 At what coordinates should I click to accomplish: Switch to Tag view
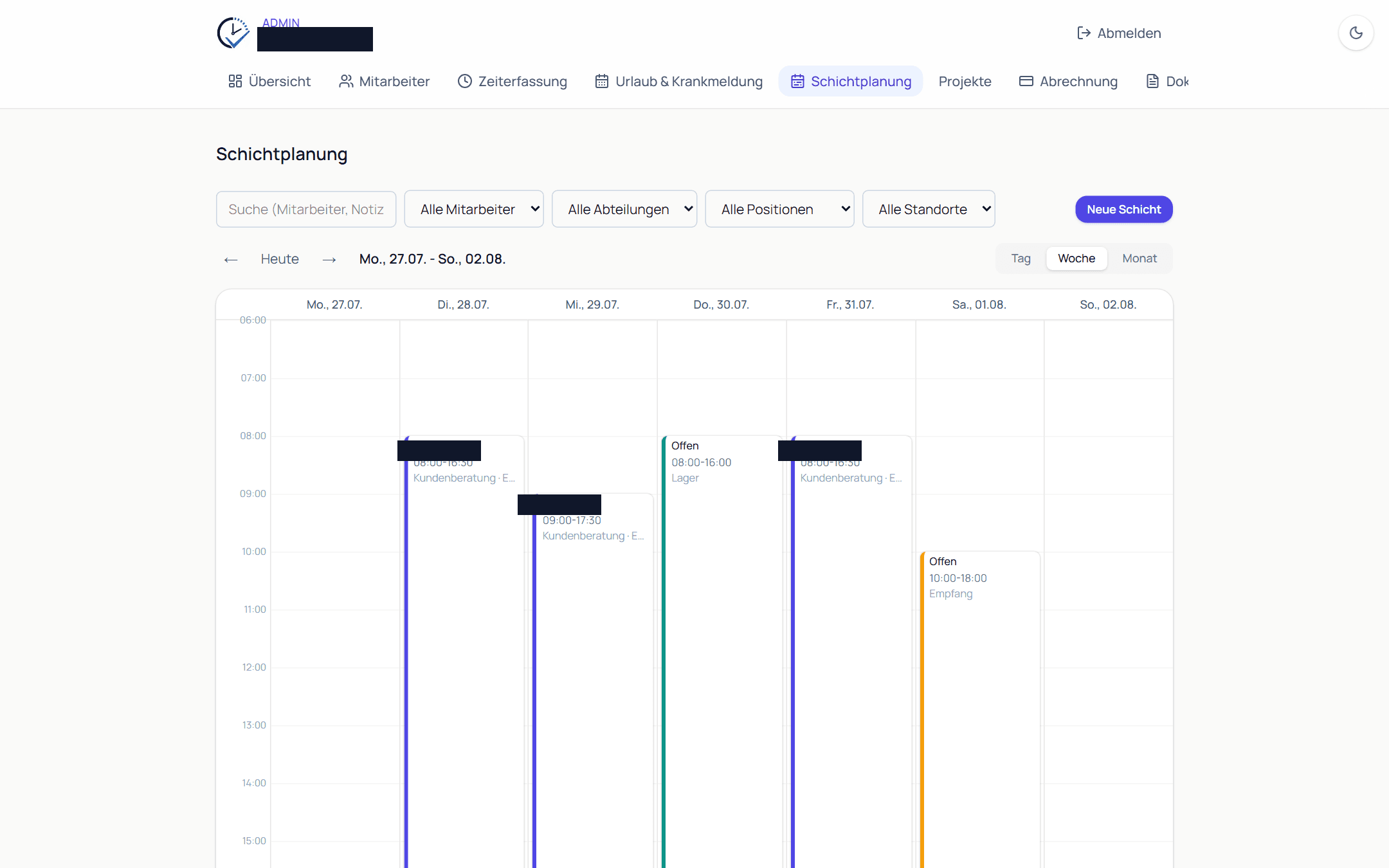coord(1021,258)
